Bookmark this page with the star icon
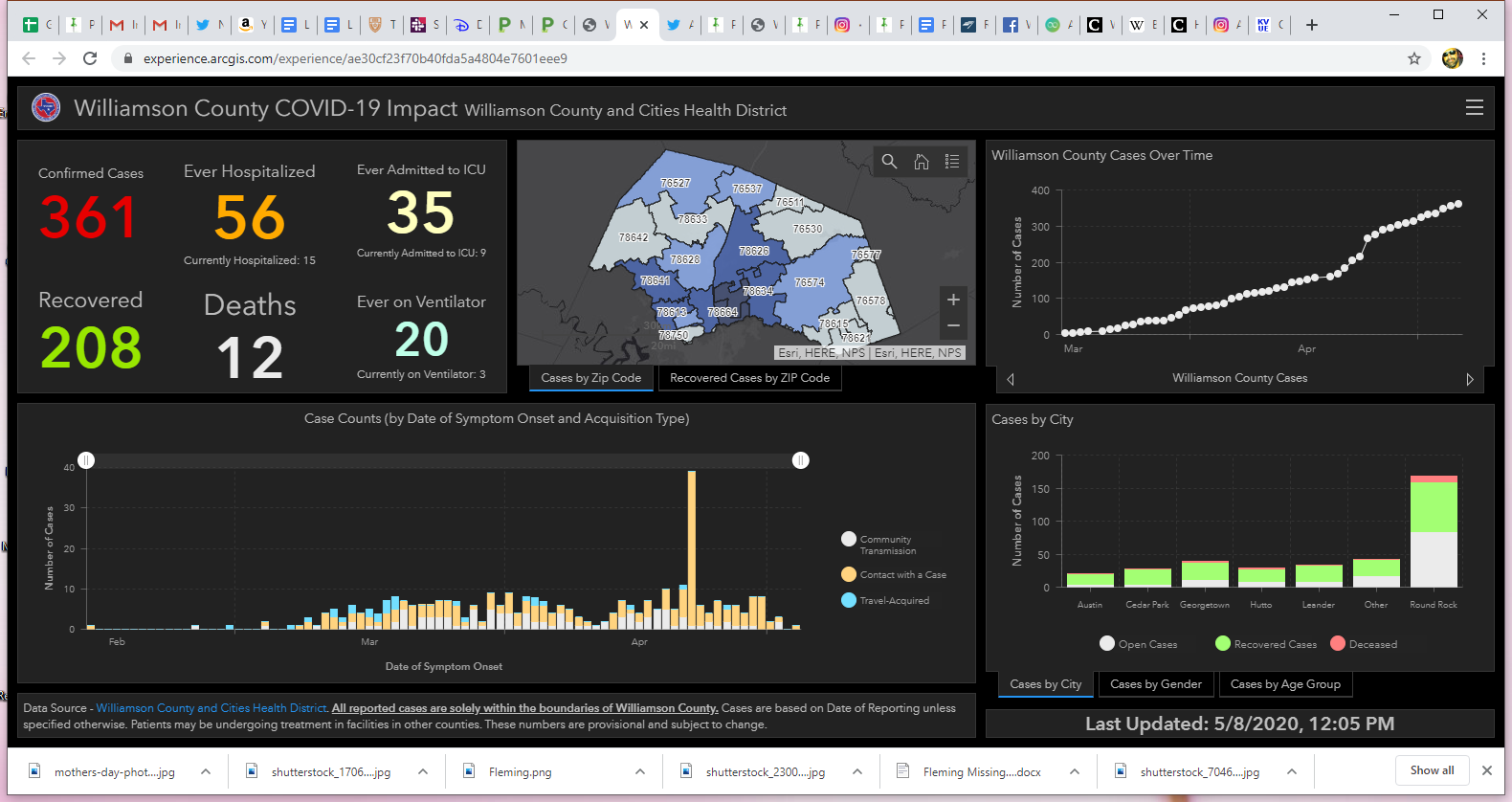This screenshot has height=802, width=1512. pyautogui.click(x=1413, y=58)
